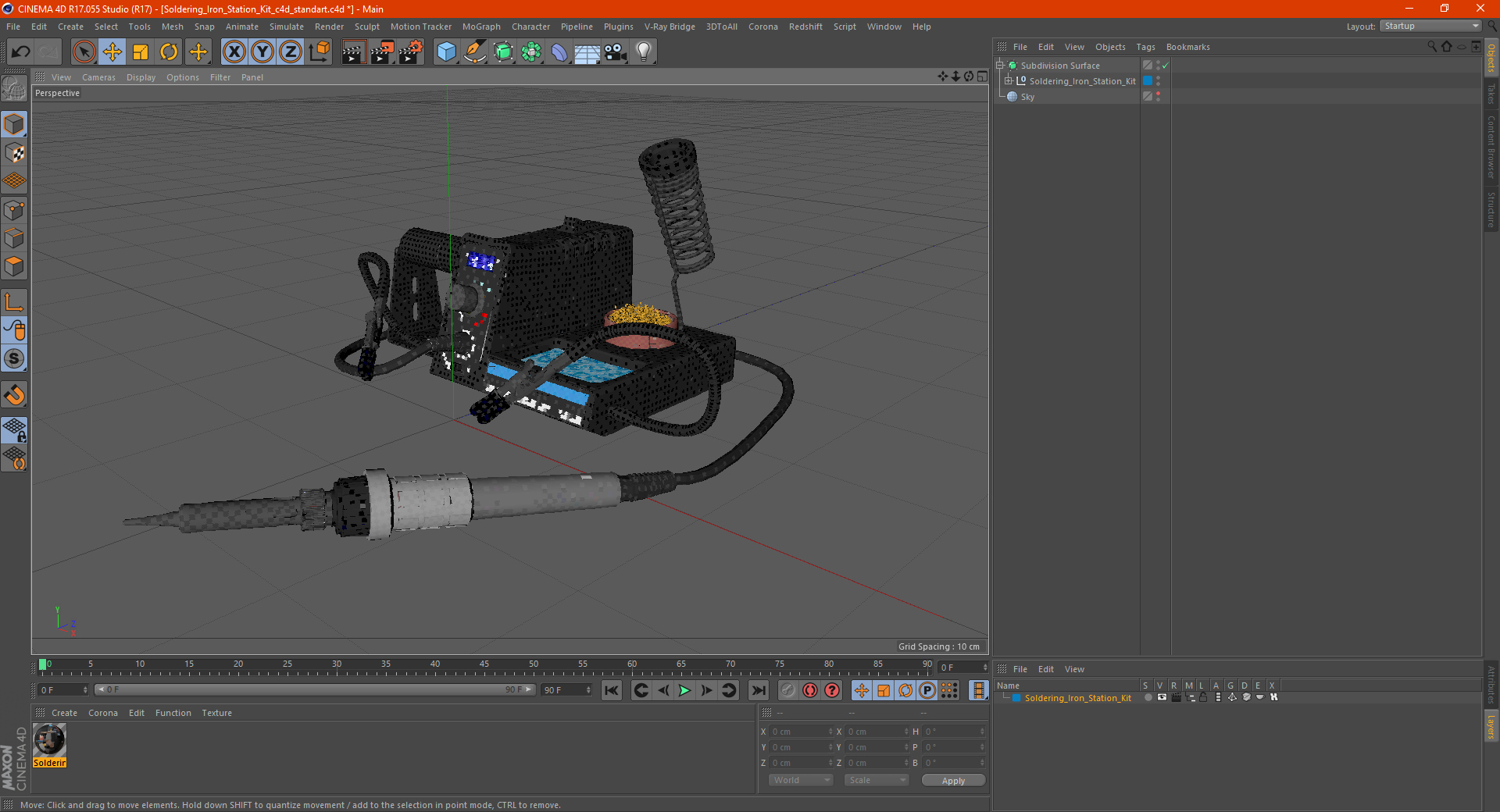The height and width of the screenshot is (812, 1500).
Task: Open the Spline pen tool
Action: 474,52
